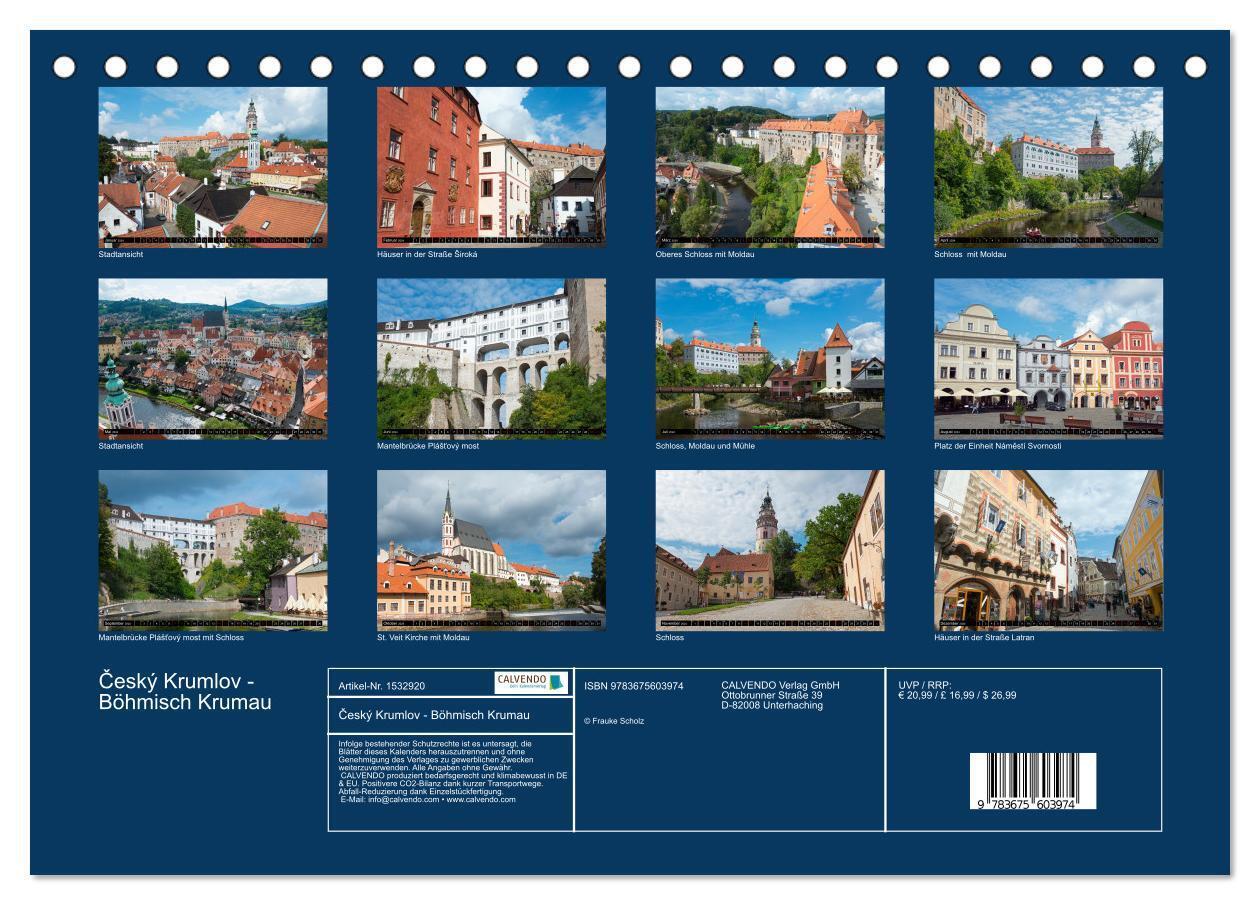Image resolution: width=1260 pixels, height=905 pixels.
Task: Select the 'Häuser in der Straße Latran' photo
Action: [x=1048, y=550]
